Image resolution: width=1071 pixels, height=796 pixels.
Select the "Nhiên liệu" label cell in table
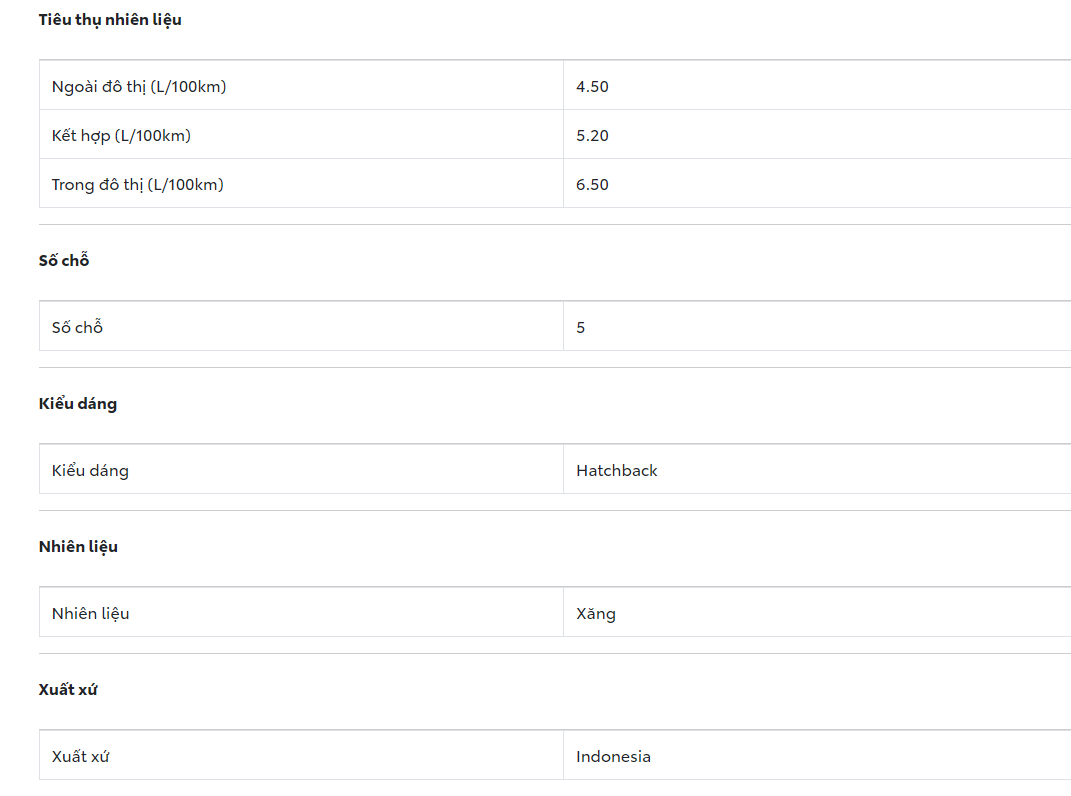(x=90, y=614)
